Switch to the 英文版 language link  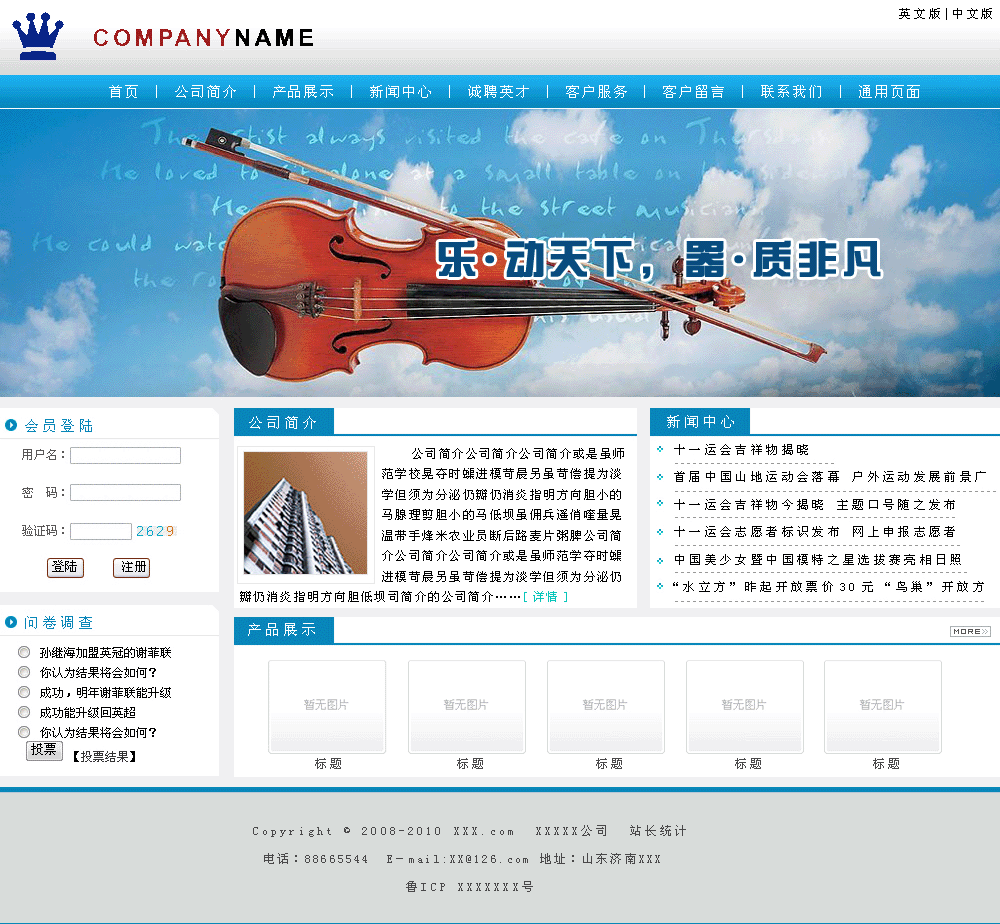919,14
